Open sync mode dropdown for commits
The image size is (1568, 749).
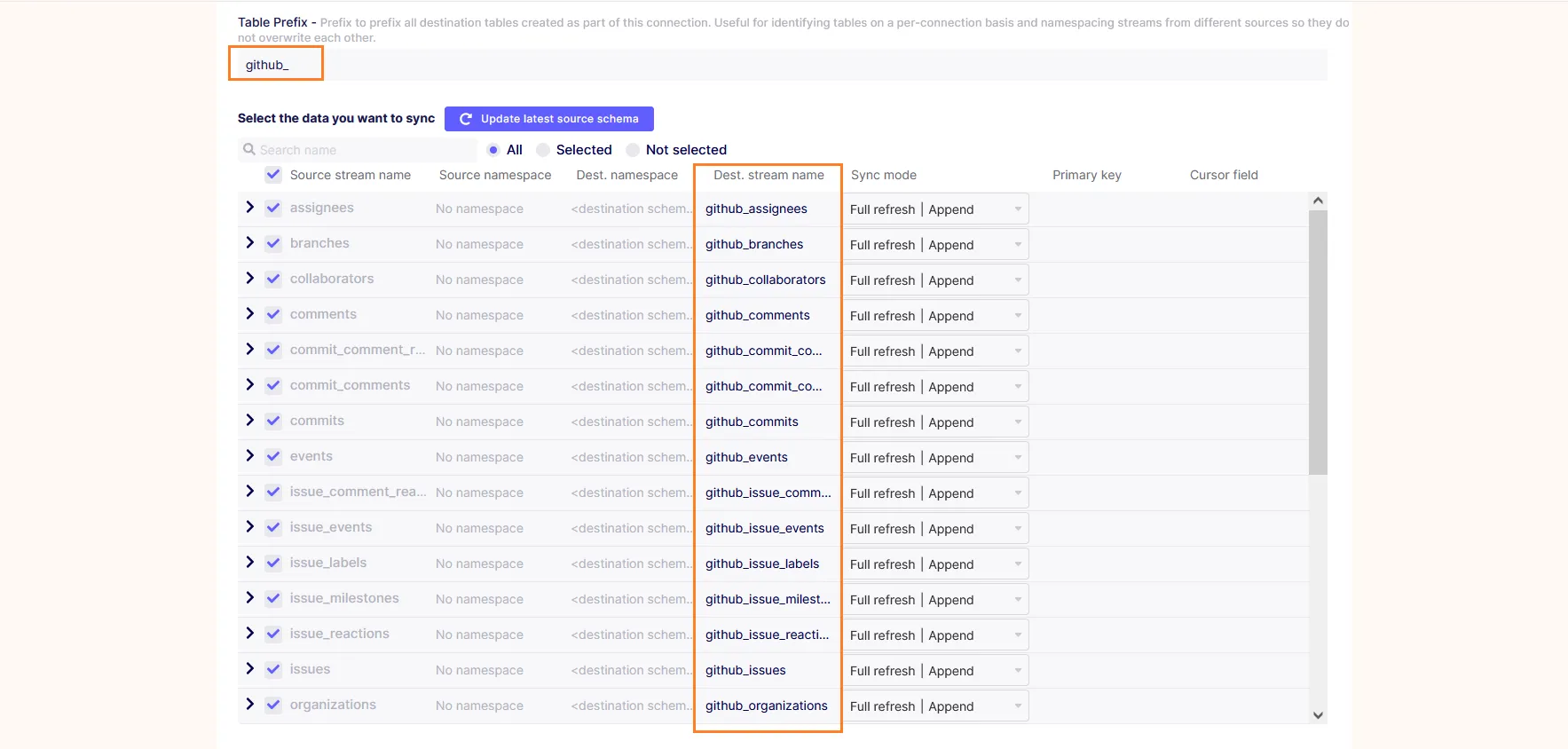point(936,422)
